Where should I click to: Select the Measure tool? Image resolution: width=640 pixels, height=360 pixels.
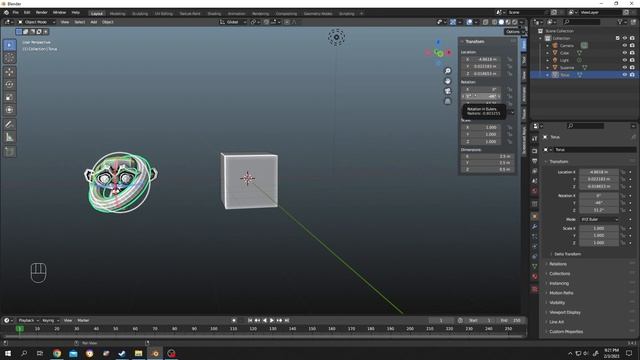pos(9,137)
